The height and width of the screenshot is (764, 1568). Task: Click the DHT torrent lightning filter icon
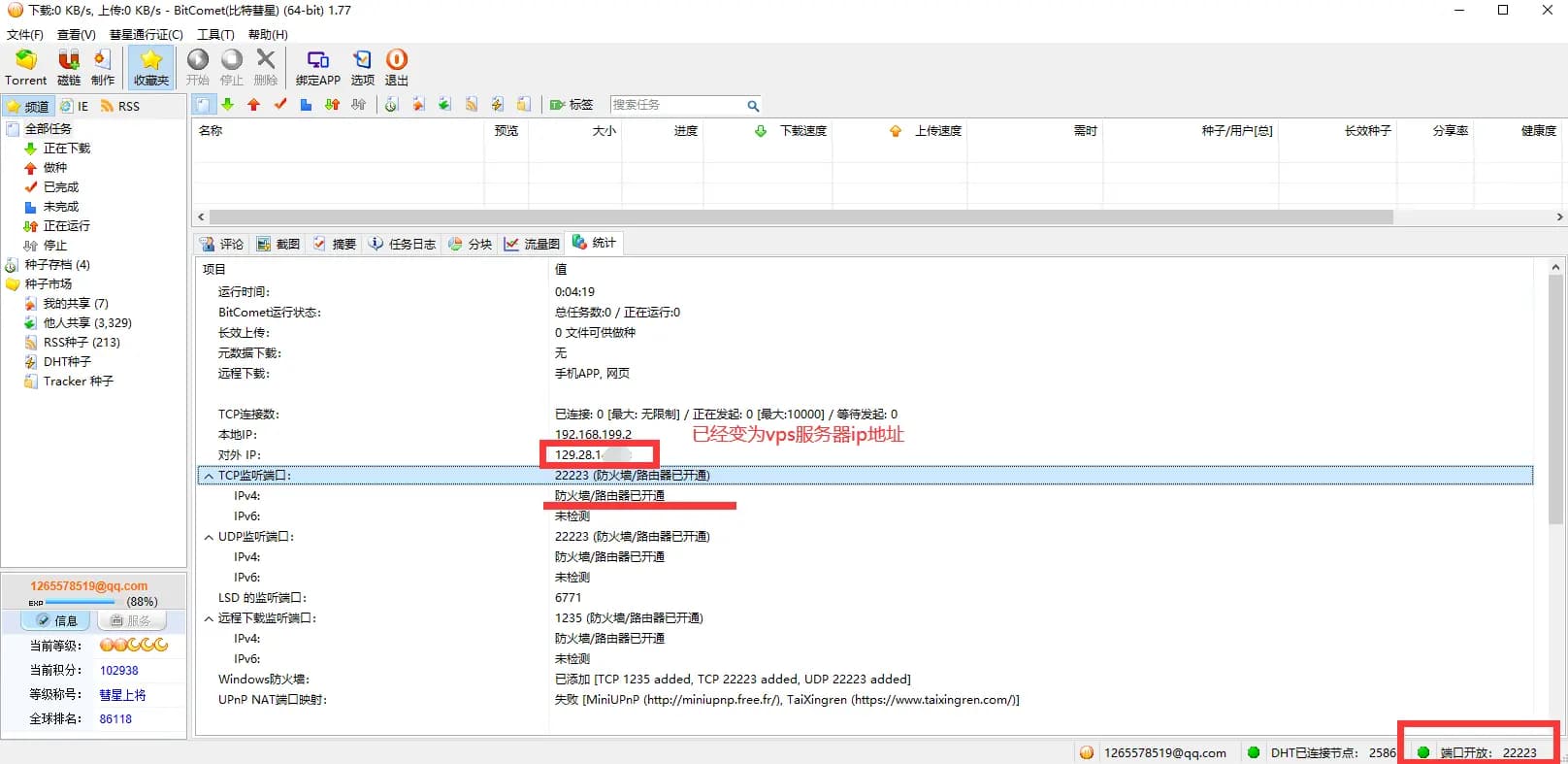[x=497, y=105]
